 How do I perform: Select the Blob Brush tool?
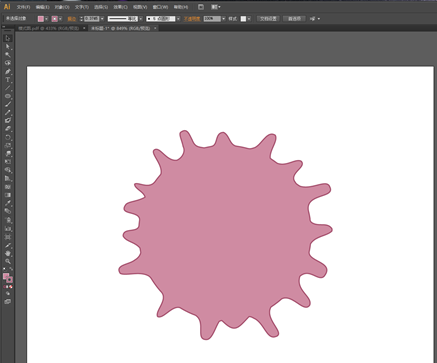[8, 120]
